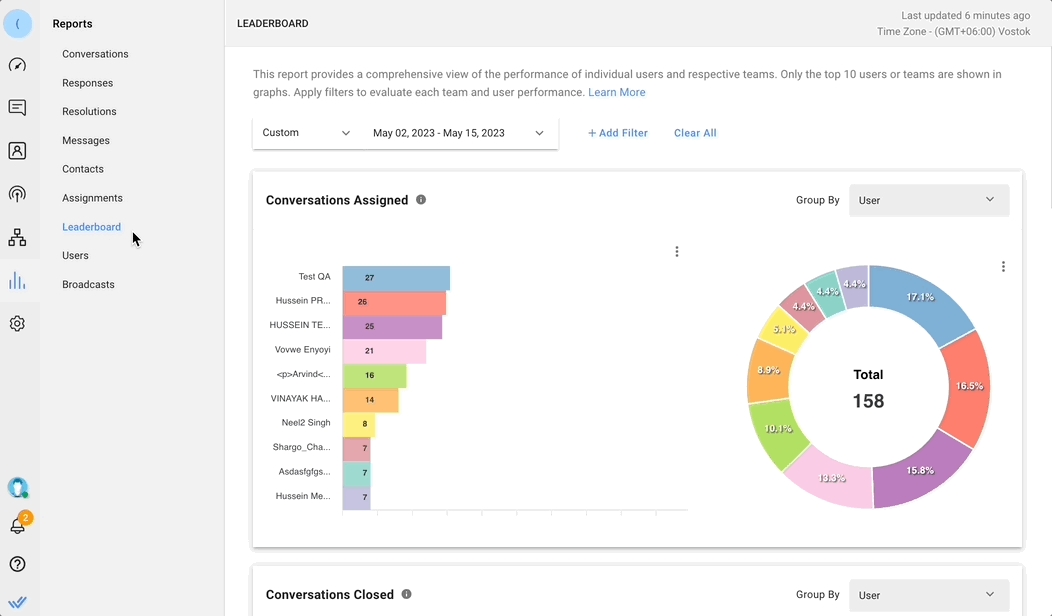Click the Add Filter button
The image size is (1052, 616).
pyautogui.click(x=617, y=133)
